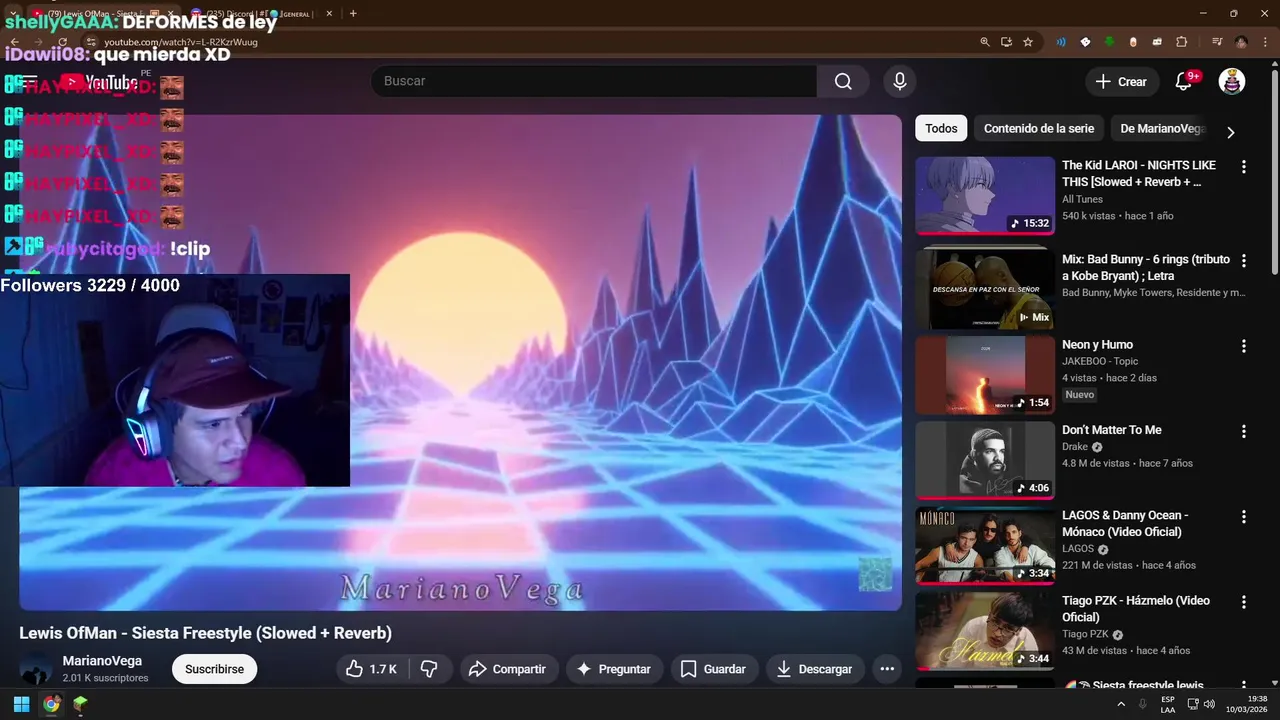Go back with the browser back arrow
This screenshot has height=720, width=1280.
click(15, 42)
